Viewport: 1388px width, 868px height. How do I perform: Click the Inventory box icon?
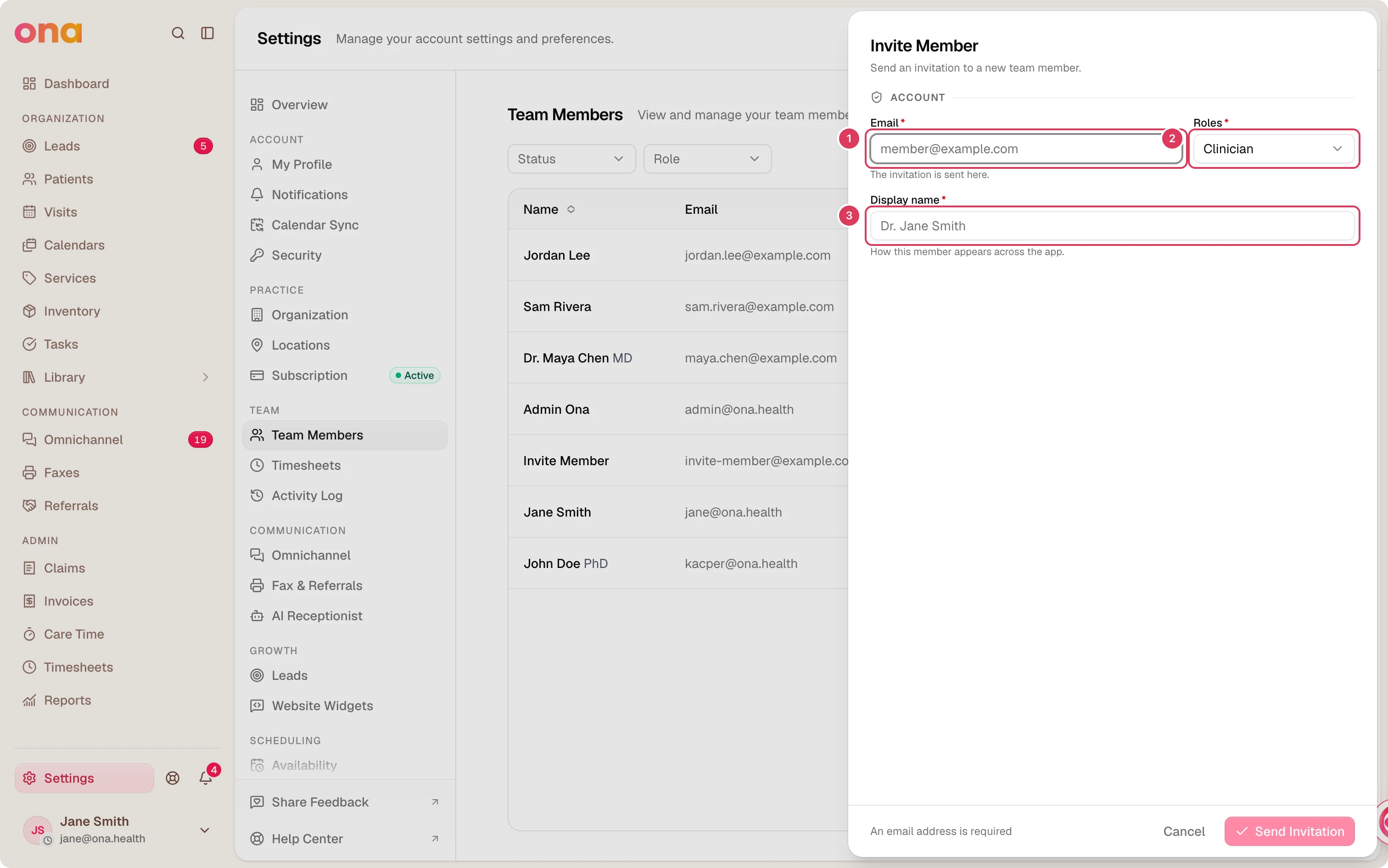(29, 311)
